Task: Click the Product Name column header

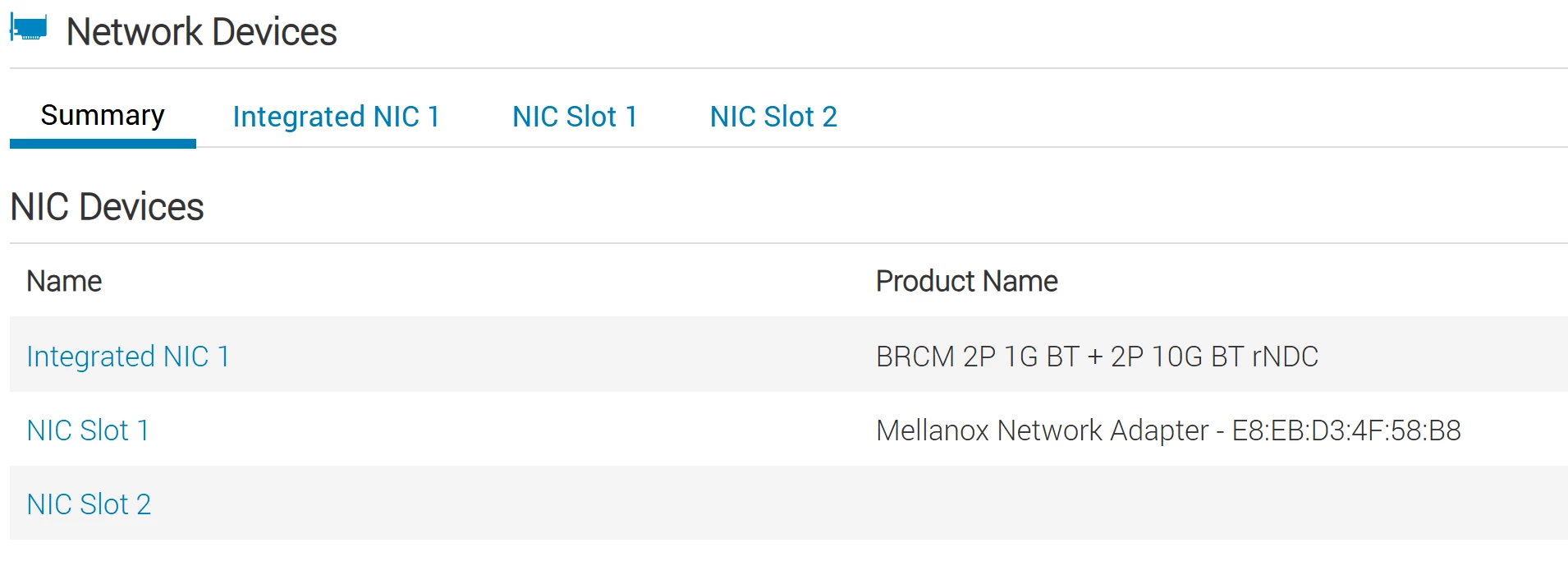Action: pos(966,281)
